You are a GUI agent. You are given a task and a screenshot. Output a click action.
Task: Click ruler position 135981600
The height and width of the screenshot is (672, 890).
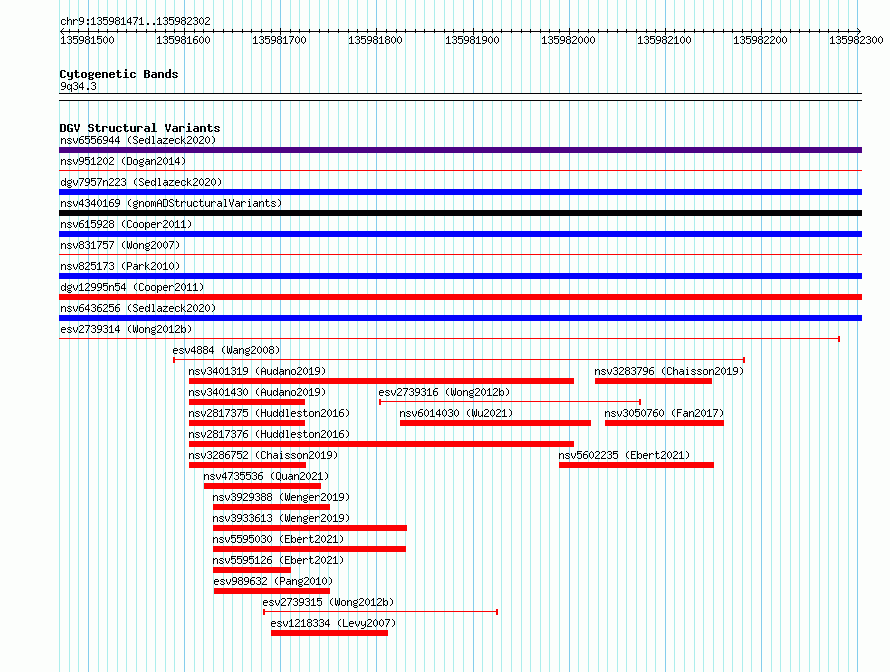(x=183, y=40)
